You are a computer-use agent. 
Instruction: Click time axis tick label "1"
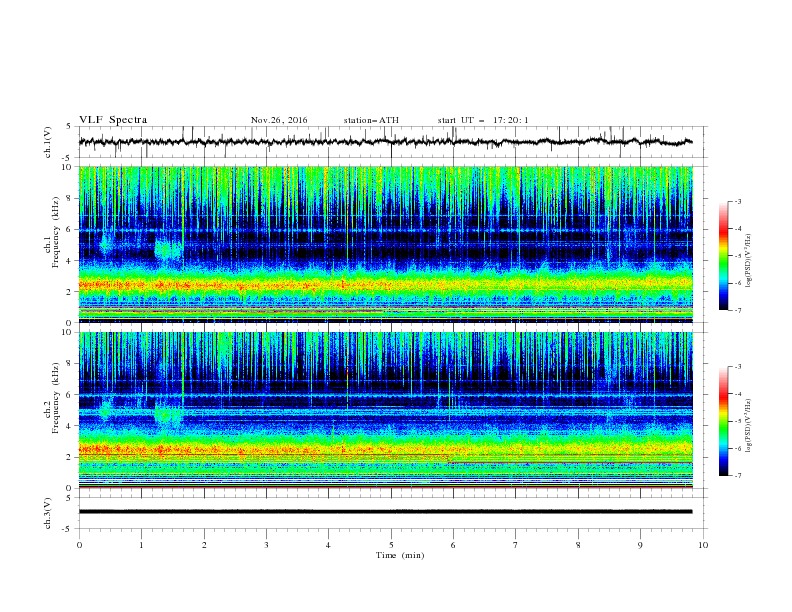point(141,545)
